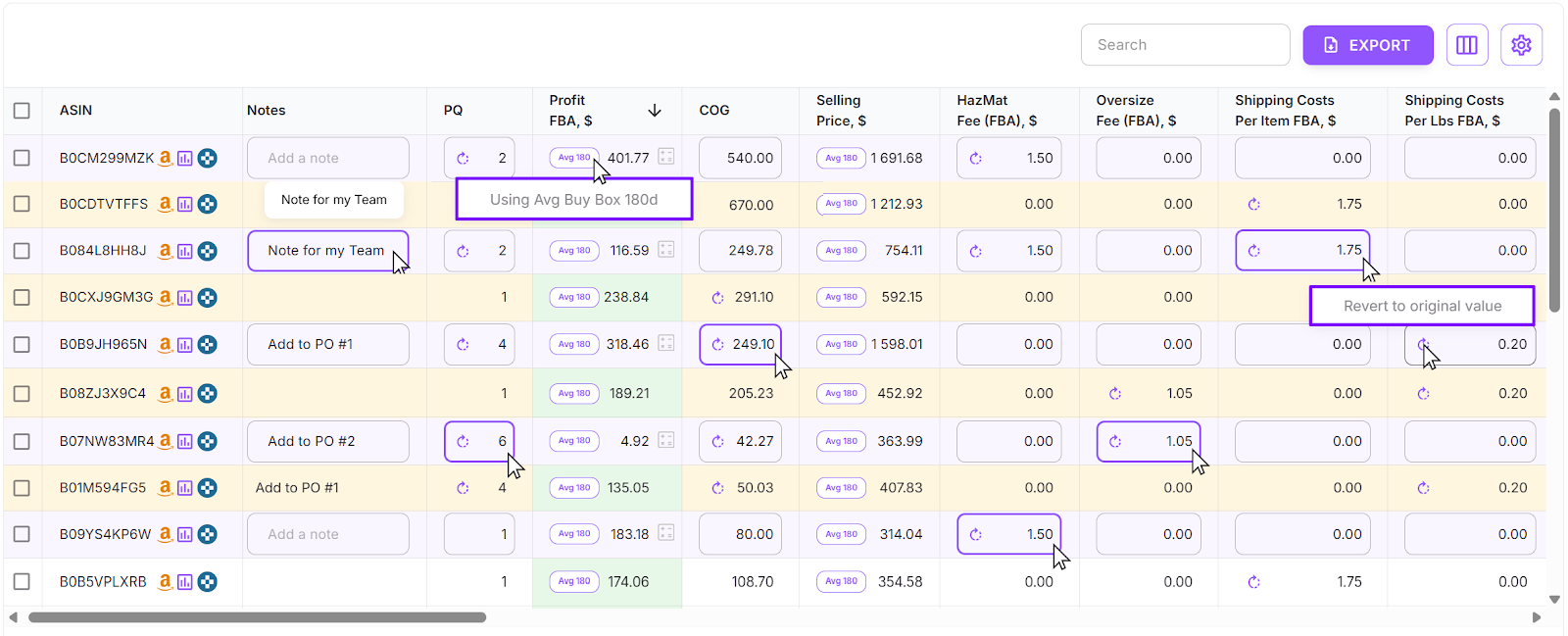Click the COG column header

(713, 111)
